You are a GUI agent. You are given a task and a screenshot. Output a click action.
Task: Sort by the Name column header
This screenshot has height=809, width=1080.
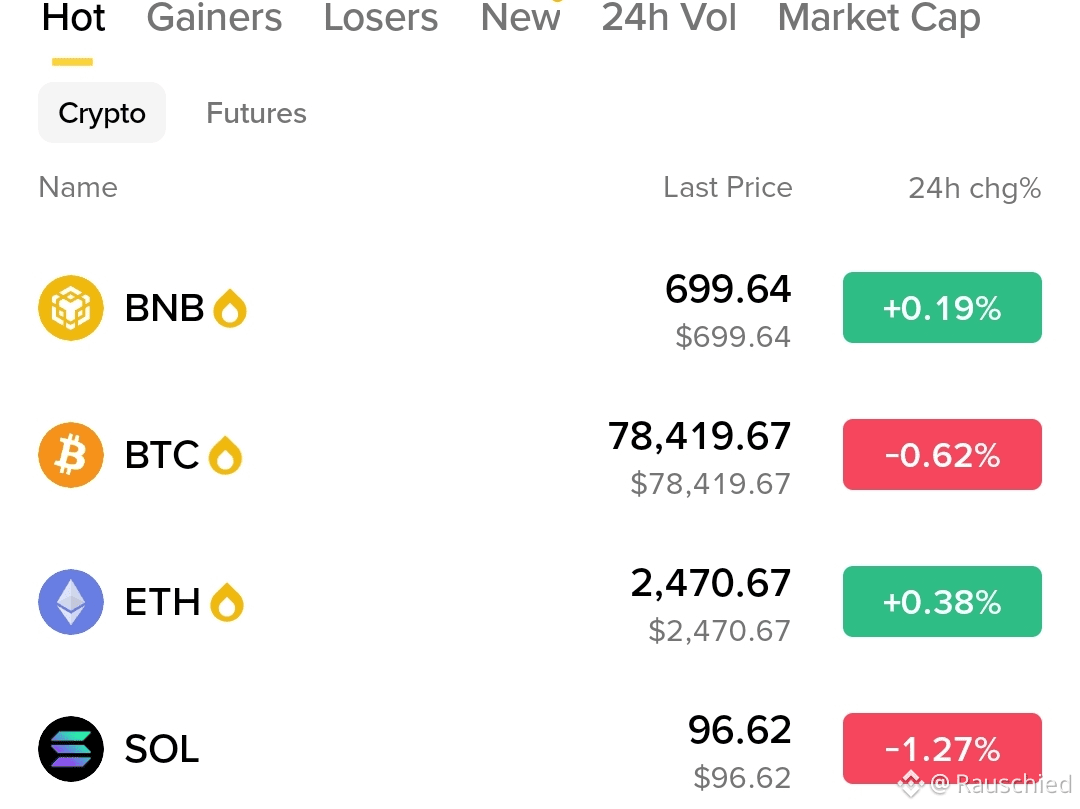pos(78,187)
